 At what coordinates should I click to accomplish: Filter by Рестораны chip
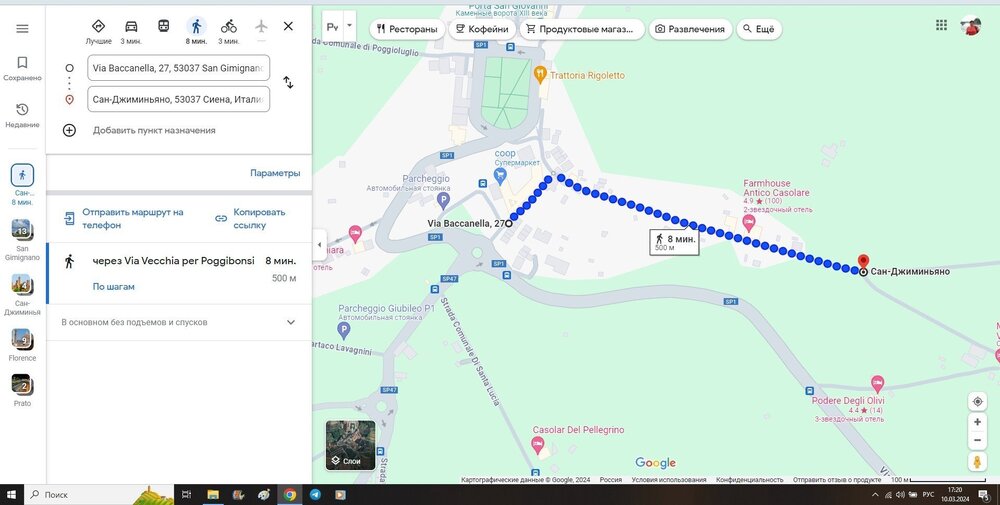pos(407,29)
